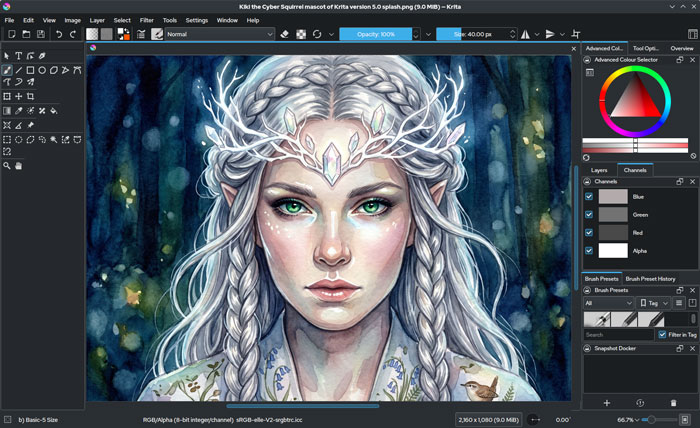This screenshot has height=428, width=700.
Task: Switch to the Layers tab
Action: point(599,170)
